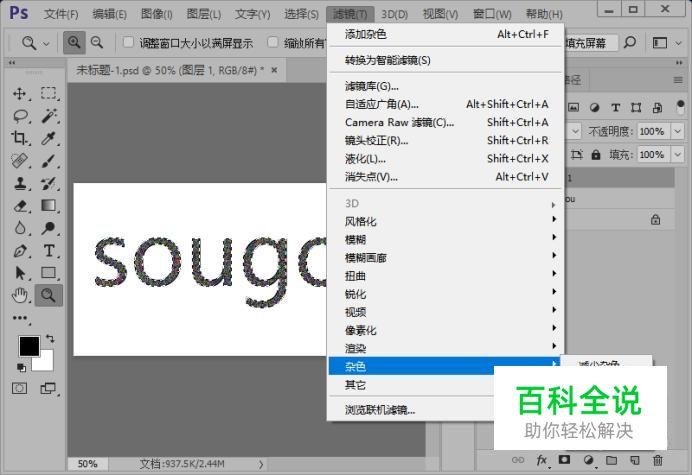
Task: Select the Rectangular Marquee tool
Action: pos(48,94)
